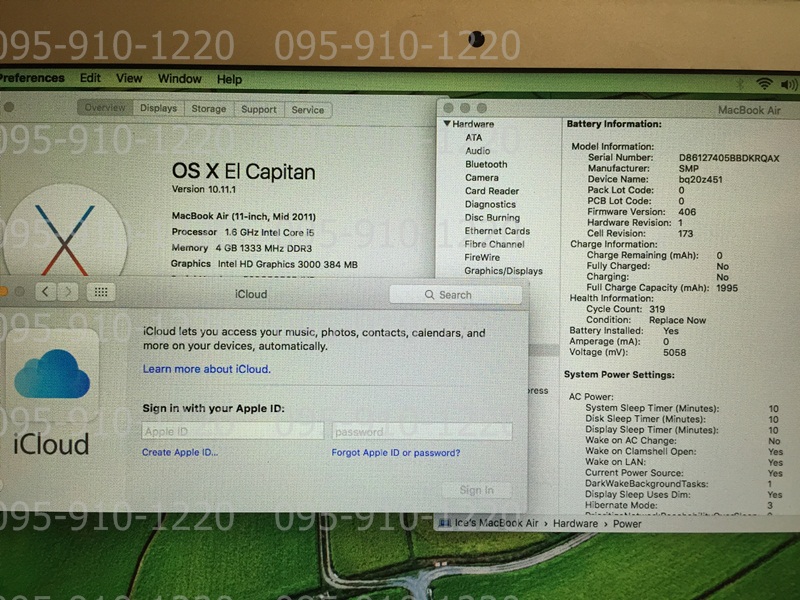
Task: Select Bluetooth in hardware list
Action: [486, 164]
